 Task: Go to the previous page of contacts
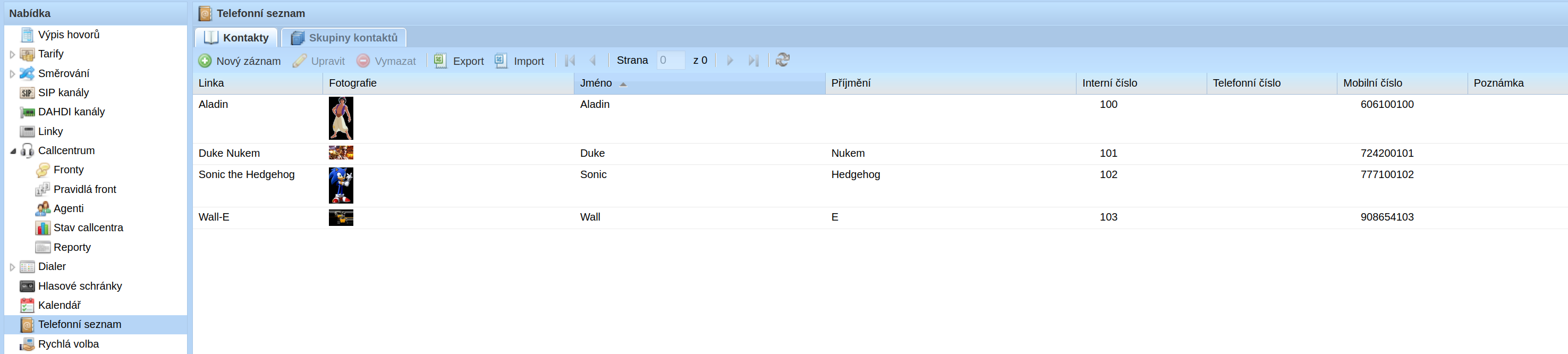pyautogui.click(x=593, y=61)
